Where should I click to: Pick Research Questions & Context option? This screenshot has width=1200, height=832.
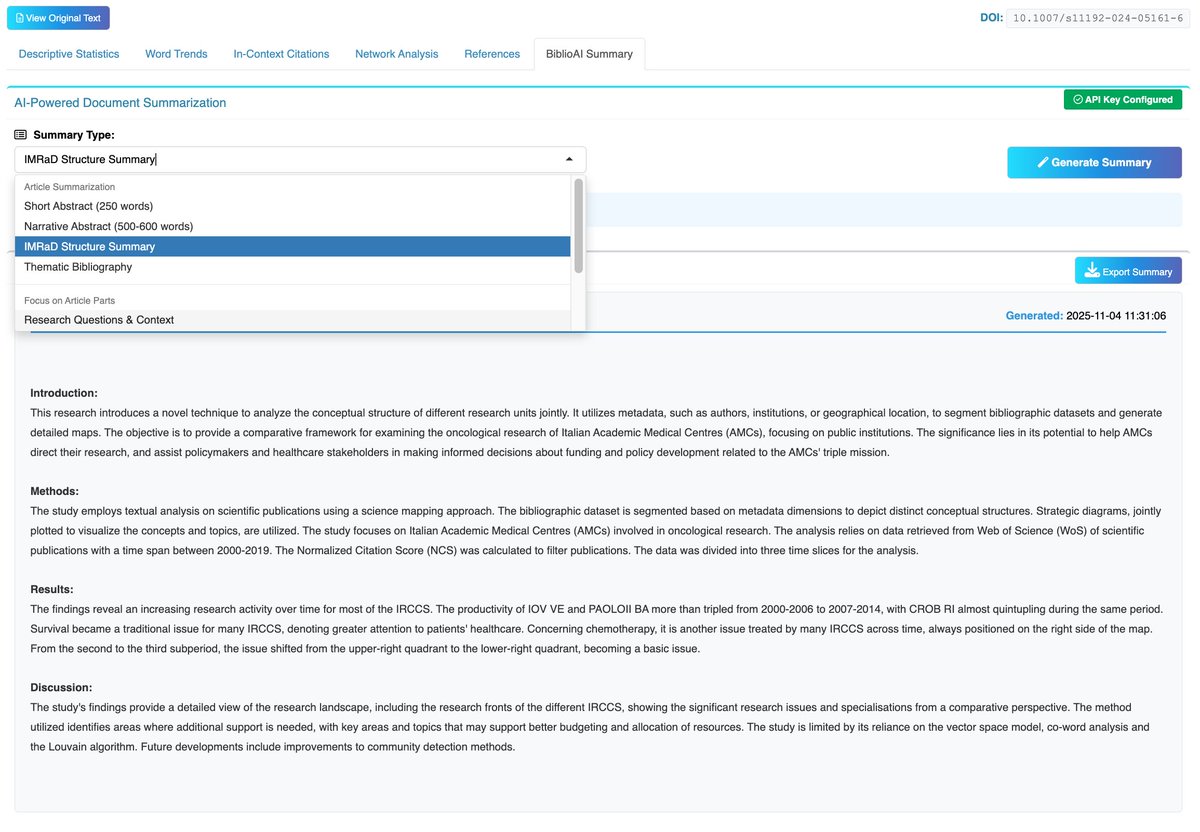pyautogui.click(x=292, y=320)
